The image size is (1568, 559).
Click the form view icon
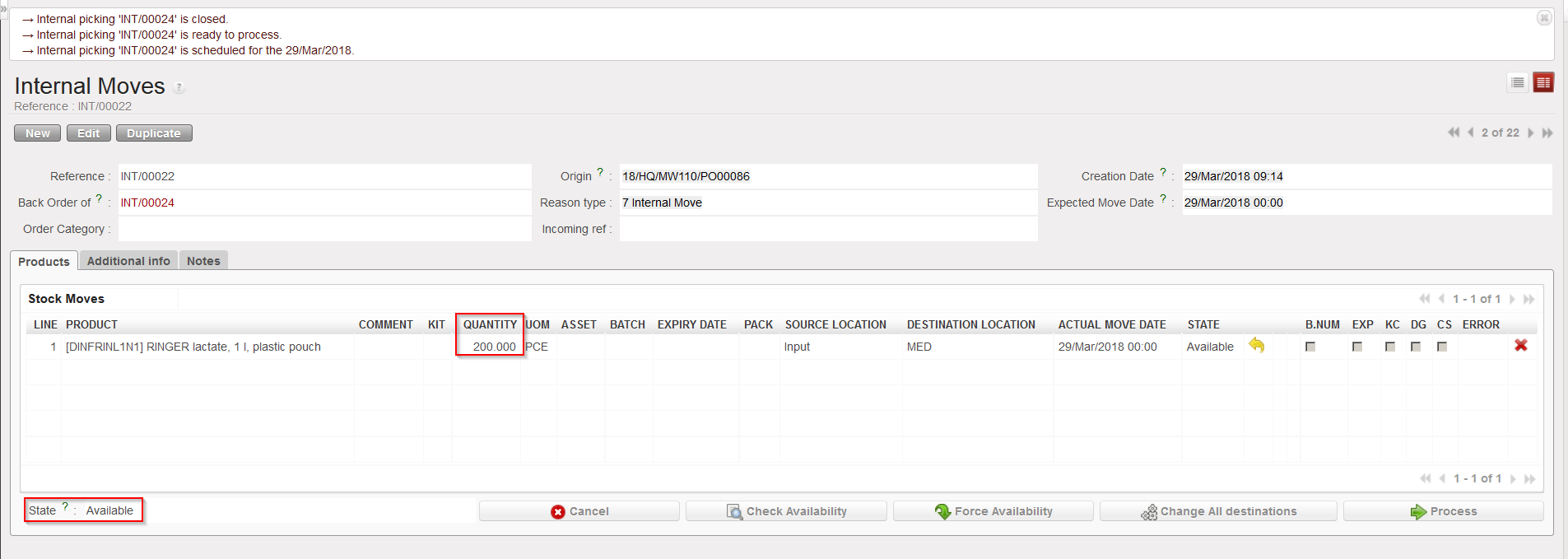pyautogui.click(x=1543, y=82)
